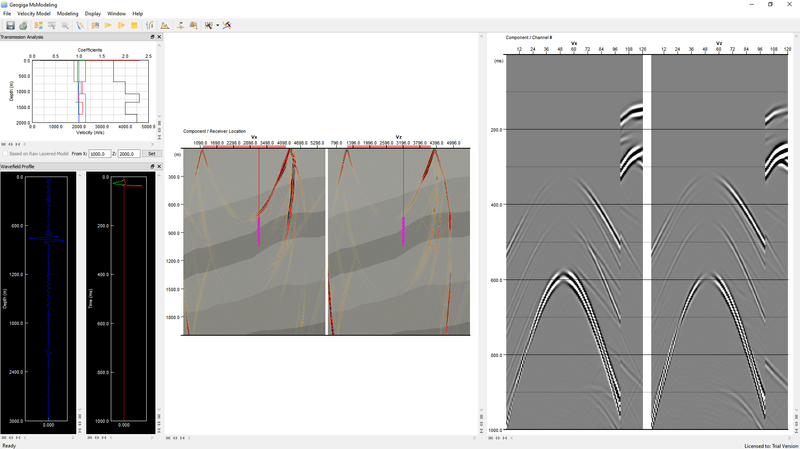Close the Wavefield Profile panel
This screenshot has width=800, height=449.
159,166
